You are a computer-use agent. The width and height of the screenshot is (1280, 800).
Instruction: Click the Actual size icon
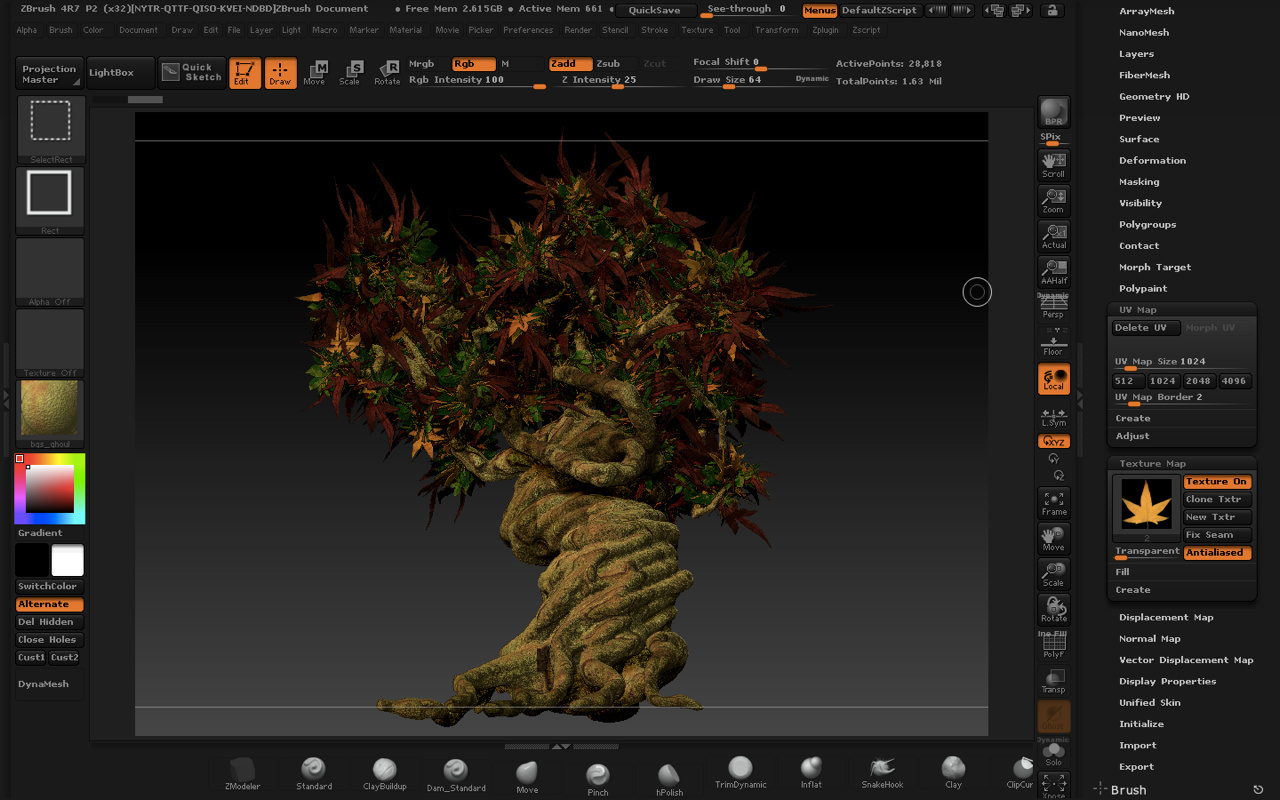coord(1054,236)
